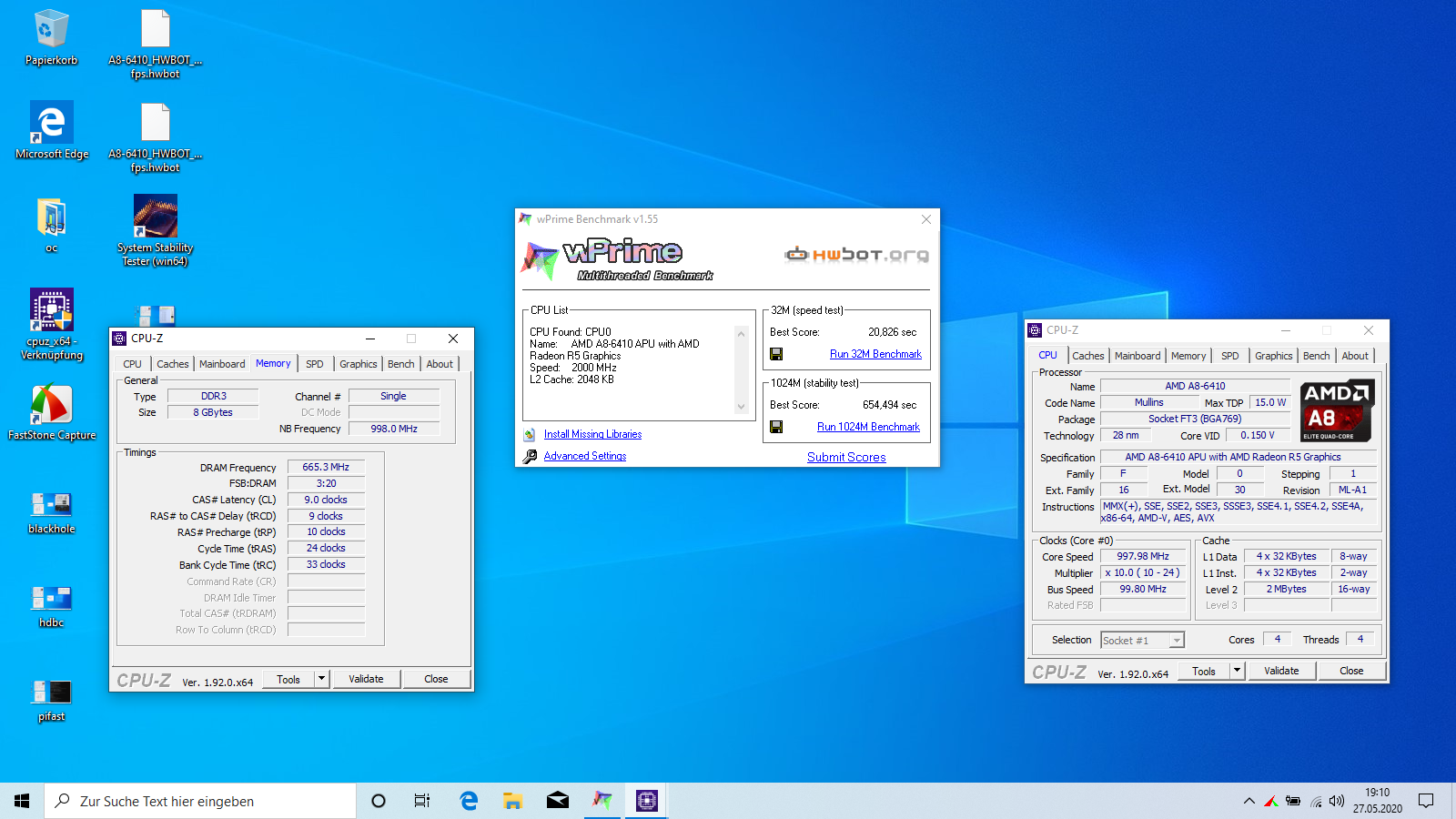The image size is (1456, 819).
Task: Click Submit Scores link in wPrime
Action: coord(846,457)
